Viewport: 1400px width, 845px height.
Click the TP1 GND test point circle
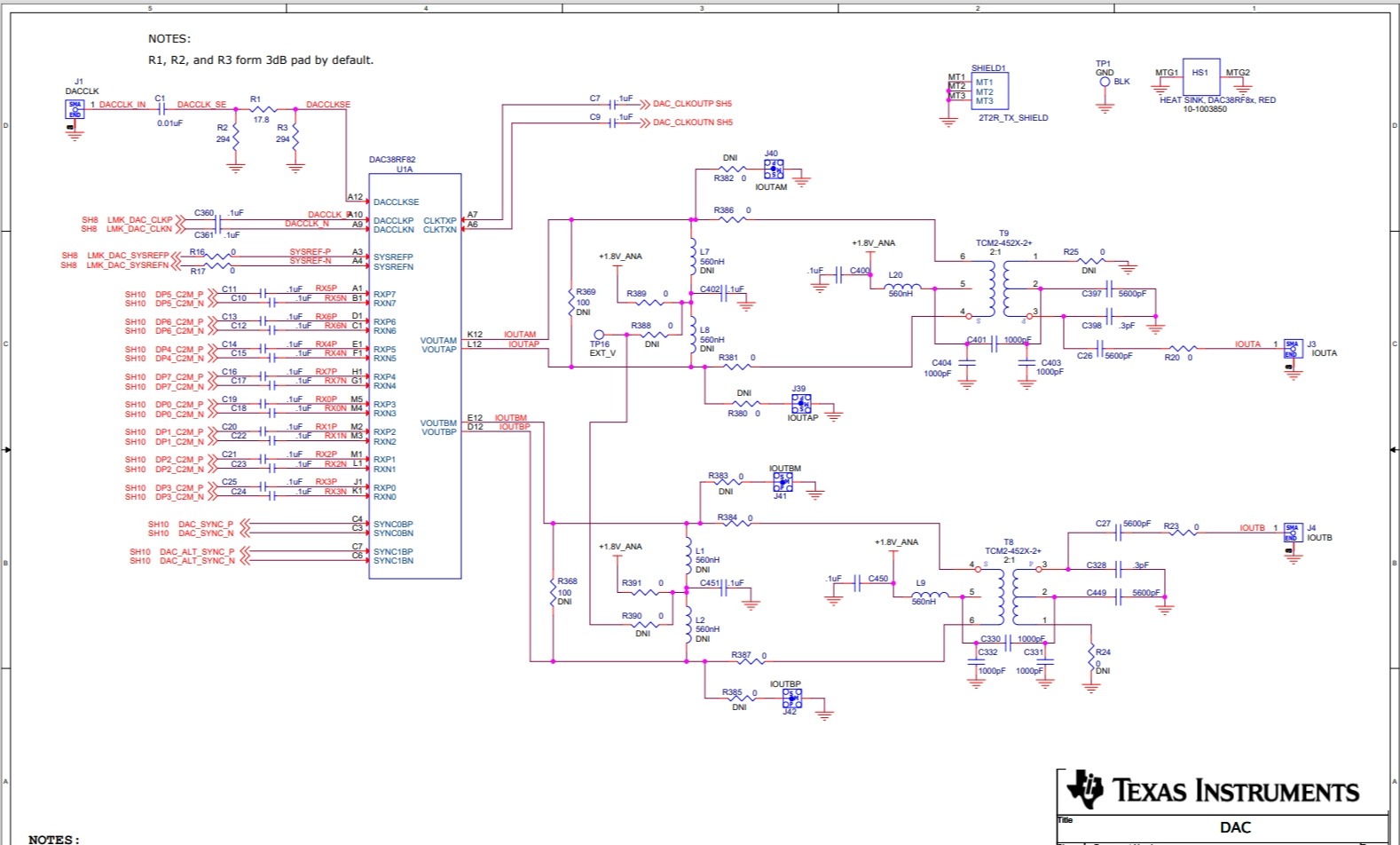point(1105,82)
